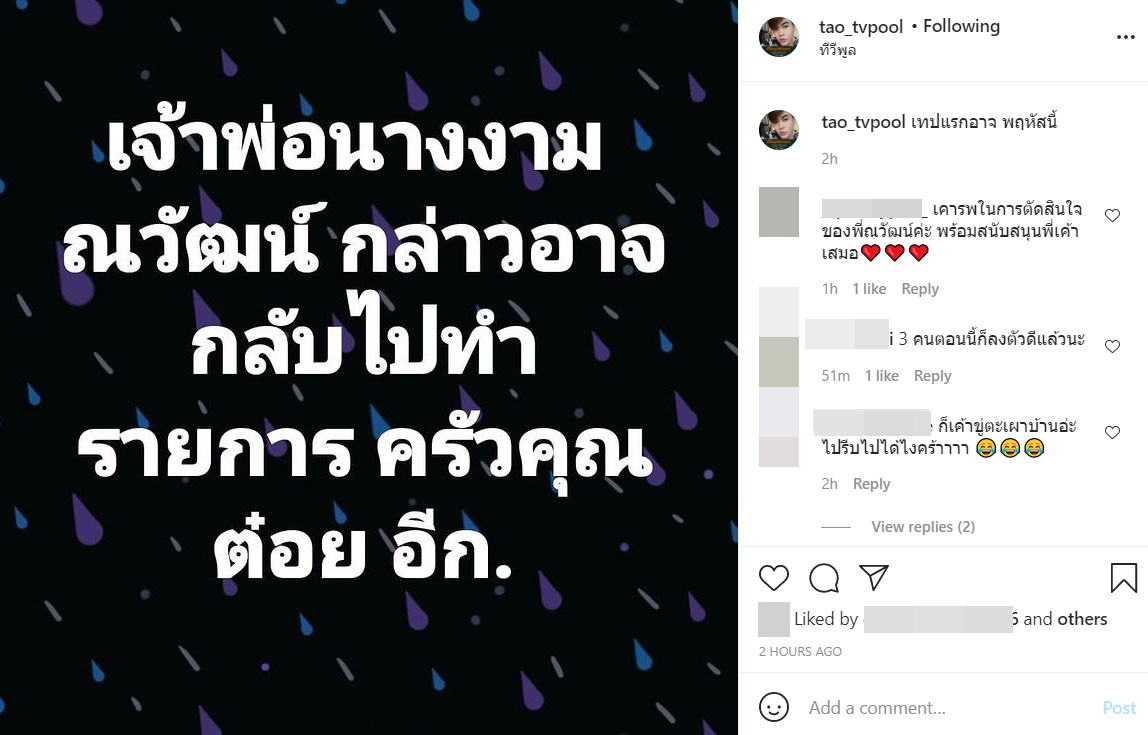Like the '3 คนตอนนี้' comment
This screenshot has height=735, width=1148.
[x=1112, y=346]
